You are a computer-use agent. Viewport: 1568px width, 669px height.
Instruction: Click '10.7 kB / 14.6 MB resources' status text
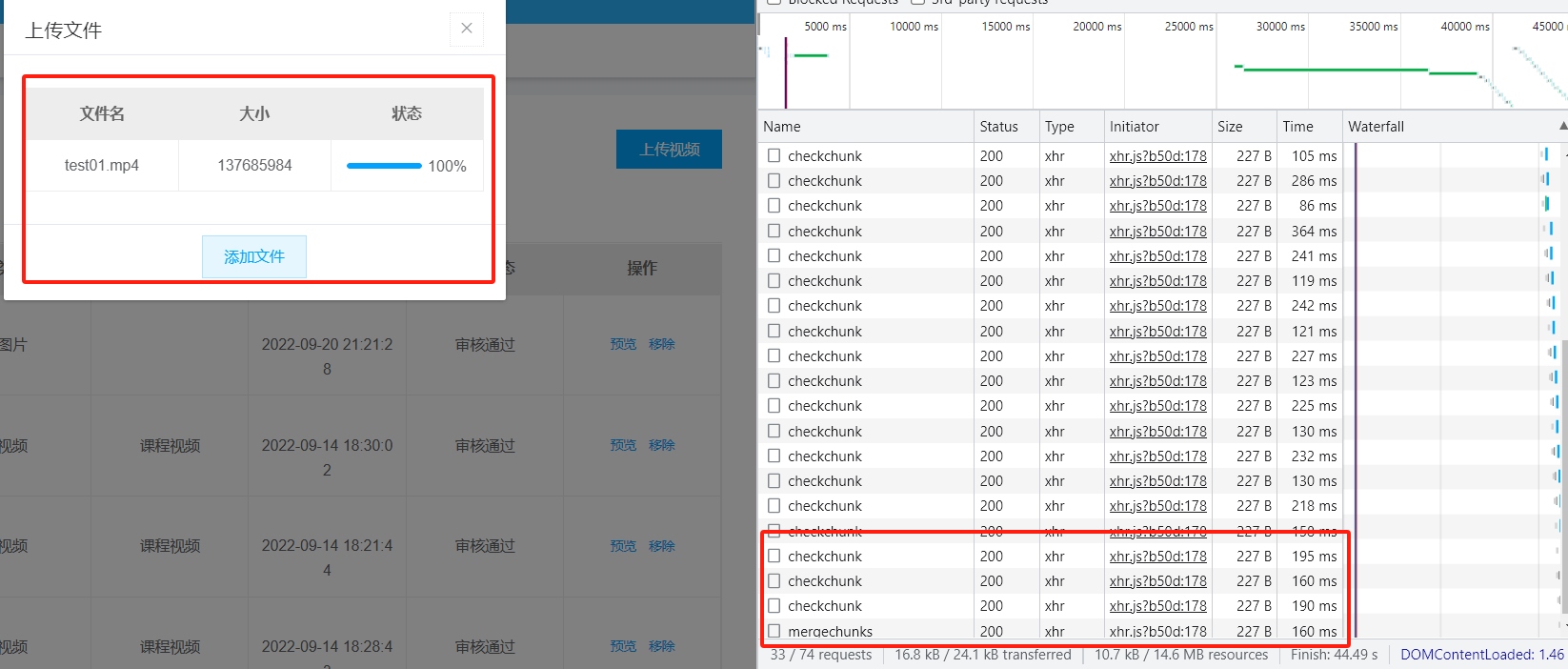click(x=1181, y=655)
